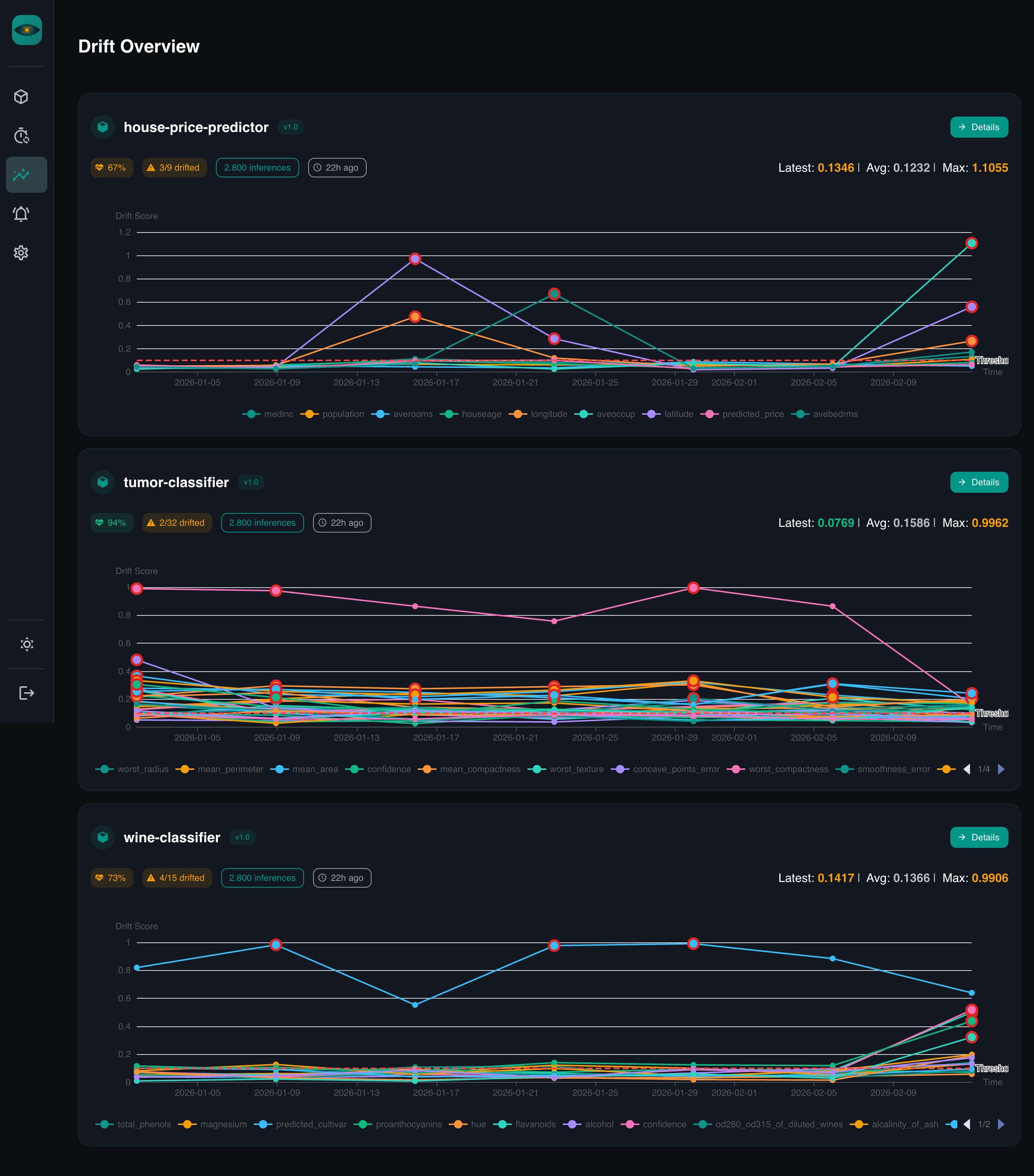Image resolution: width=1034 pixels, height=1176 pixels.
Task: Go to previous wine-classifier legend page
Action: pyautogui.click(x=967, y=1124)
